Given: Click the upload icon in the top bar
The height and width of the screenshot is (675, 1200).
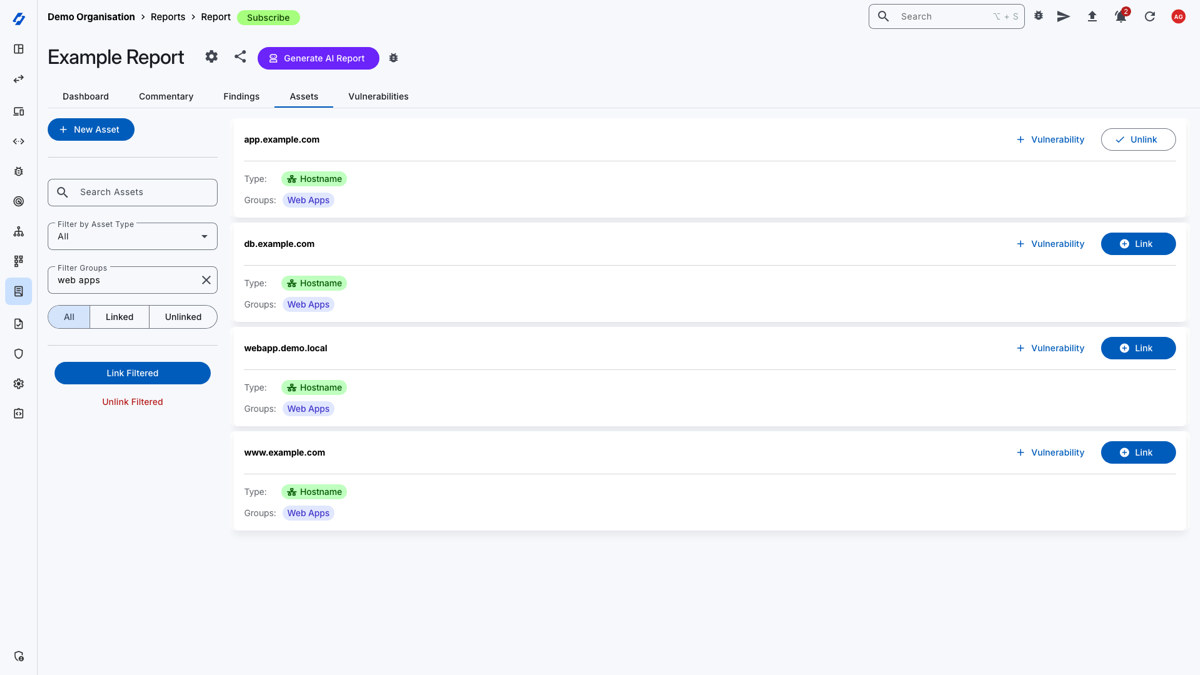Looking at the screenshot, I should pos(1092,16).
